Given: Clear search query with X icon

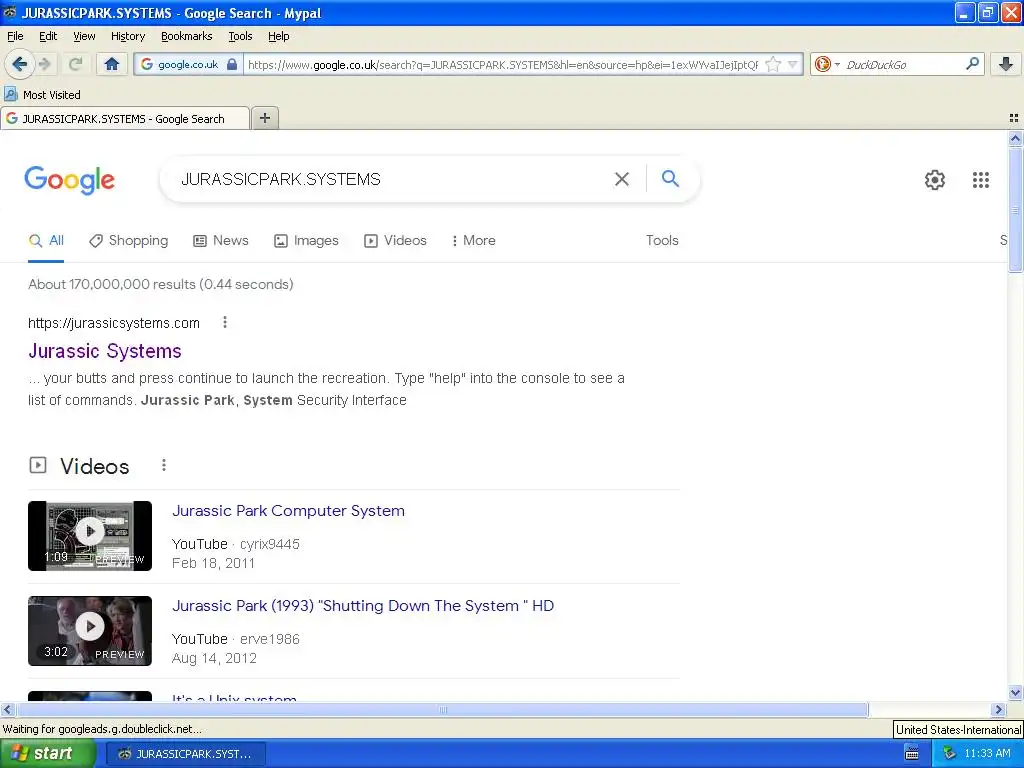Looking at the screenshot, I should click(622, 179).
